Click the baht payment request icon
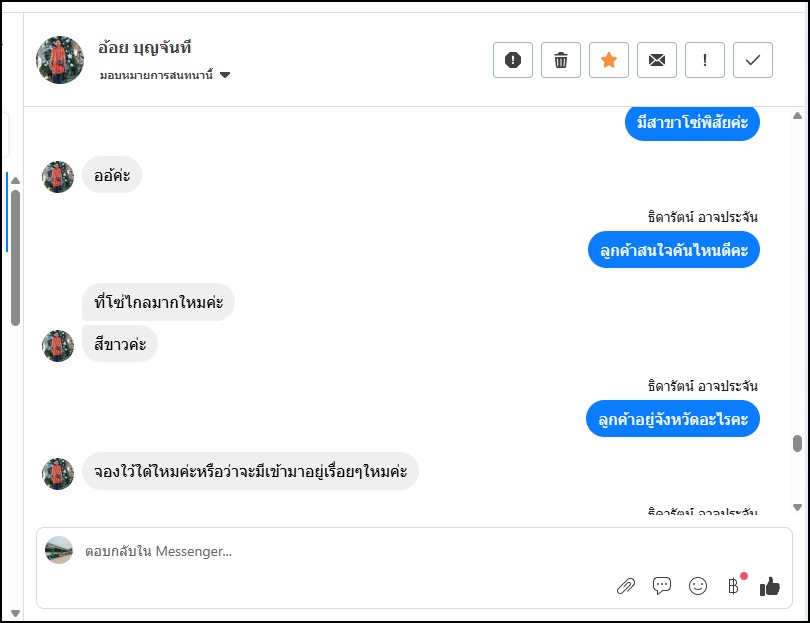The height and width of the screenshot is (623, 810). [733, 586]
